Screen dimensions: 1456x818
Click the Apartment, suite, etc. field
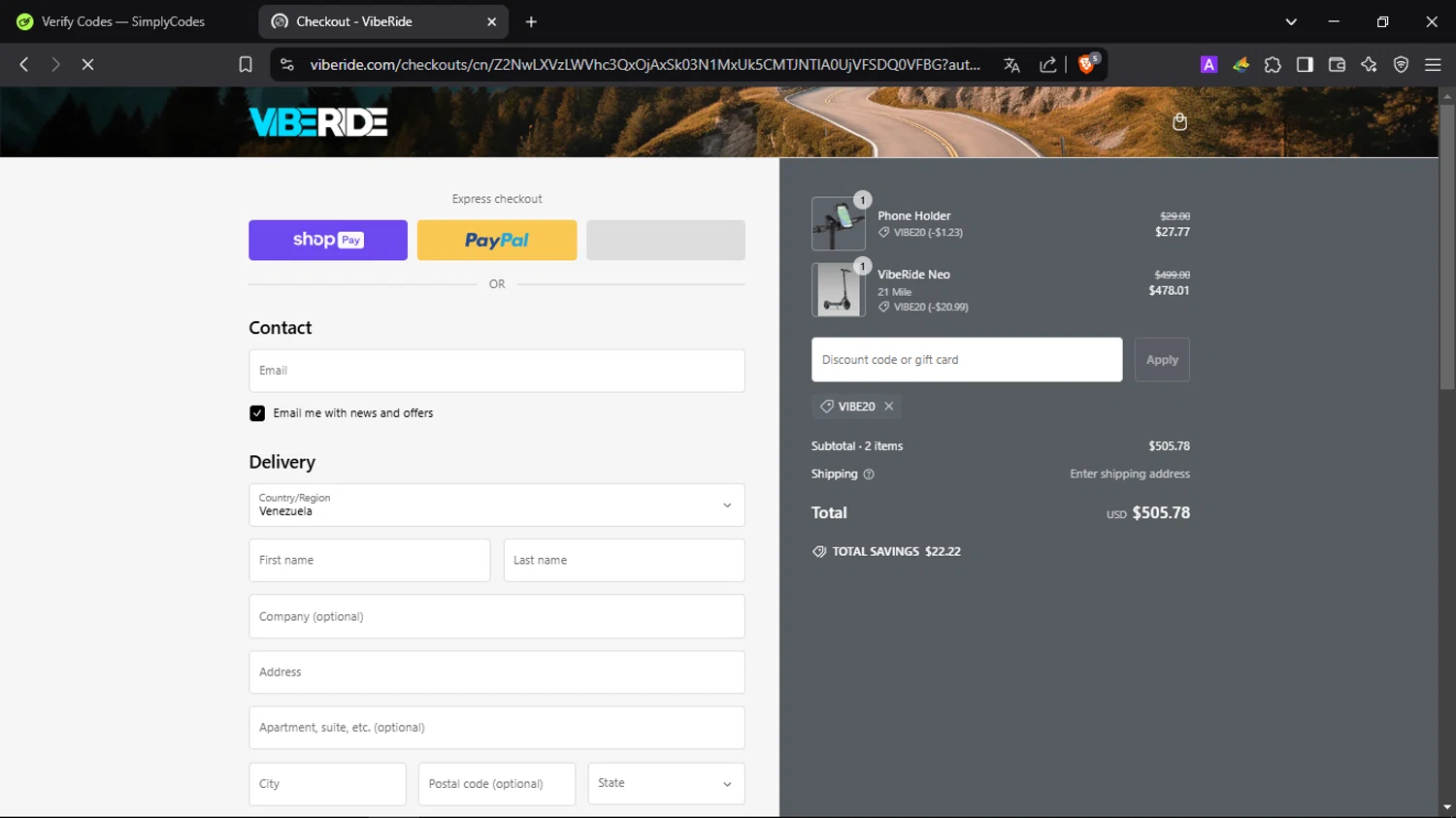[497, 728]
